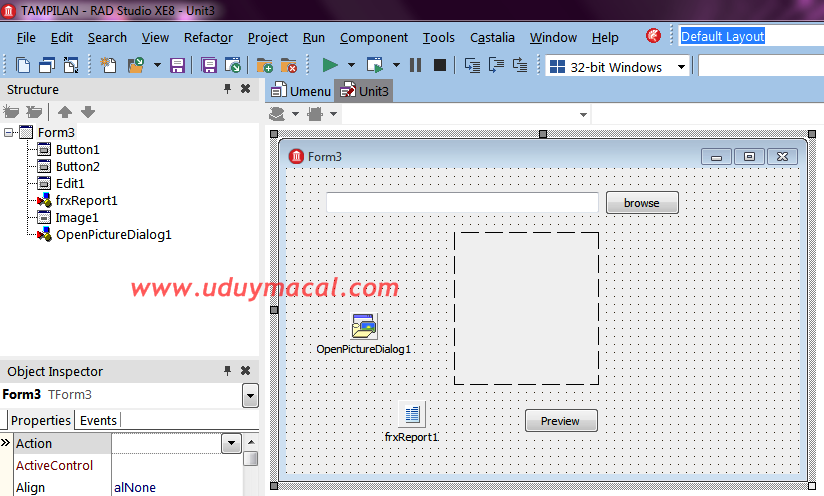Select frxReport1 in the Structure tree
The height and width of the screenshot is (496, 824).
[x=87, y=201]
